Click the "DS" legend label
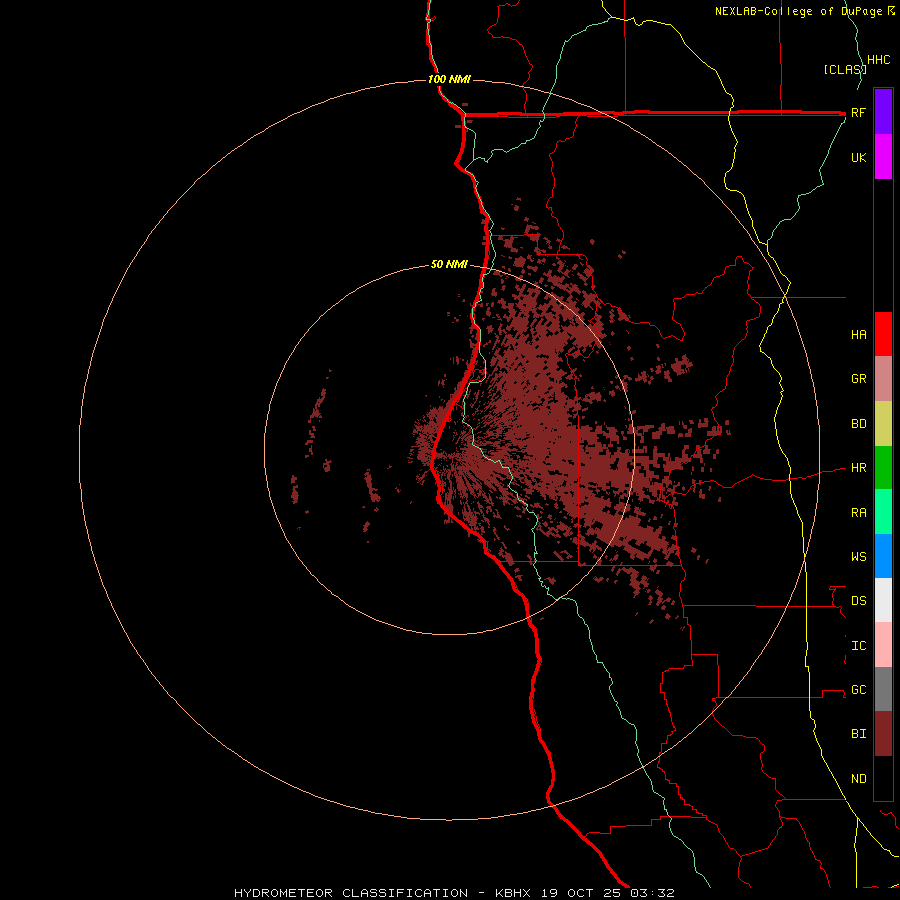This screenshot has height=900, width=900. pyautogui.click(x=858, y=600)
